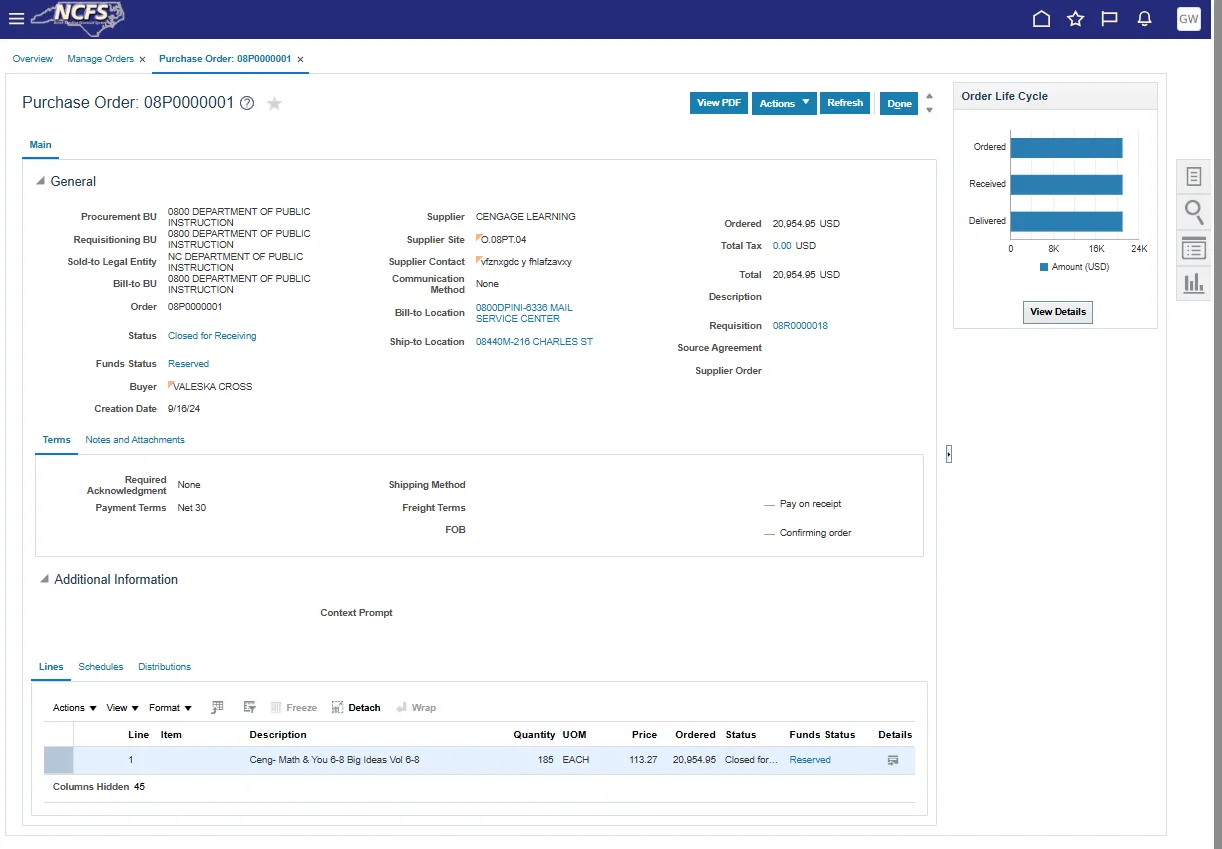Collapse the General section
The image size is (1222, 849).
(41, 182)
